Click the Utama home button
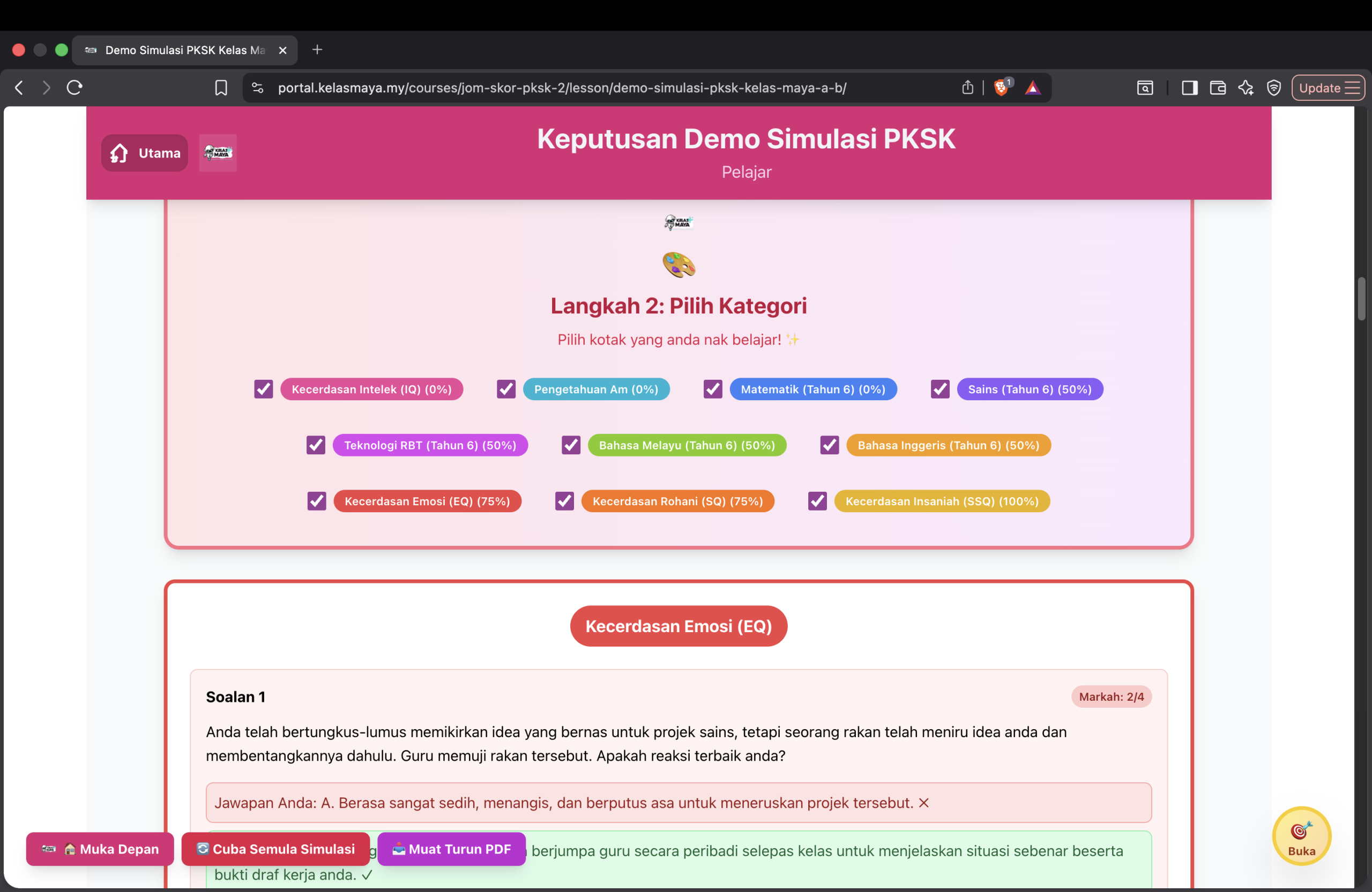This screenshot has height=892, width=1372. [x=145, y=153]
